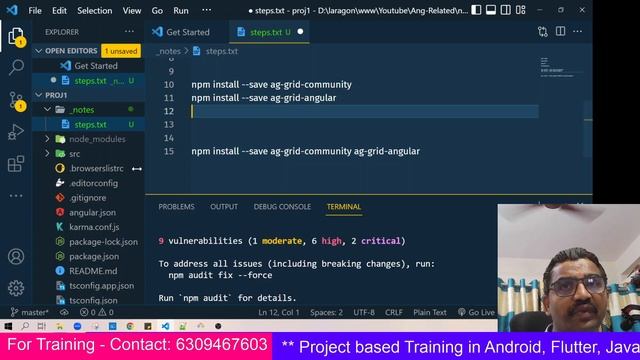Click Go Live in the status bar
The image size is (640, 360).
[x=476, y=313]
